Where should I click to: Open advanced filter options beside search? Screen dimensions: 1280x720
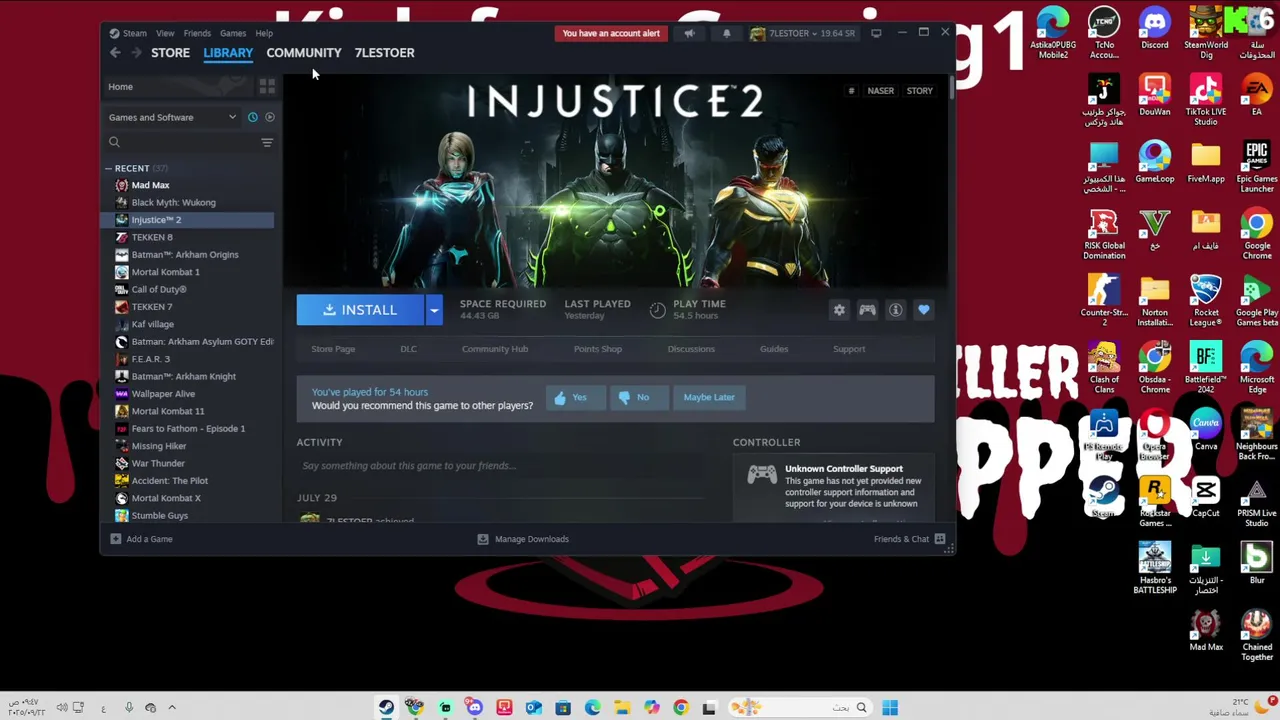click(267, 143)
